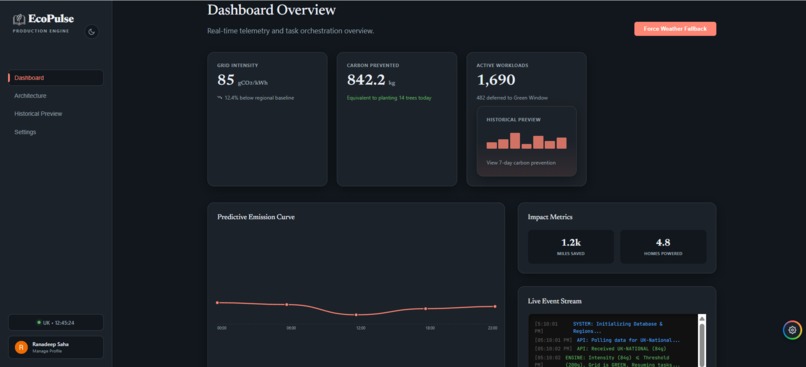Toggle dark mode with the moon icon
Image resolution: width=806 pixels, height=367 pixels.
coord(92,32)
